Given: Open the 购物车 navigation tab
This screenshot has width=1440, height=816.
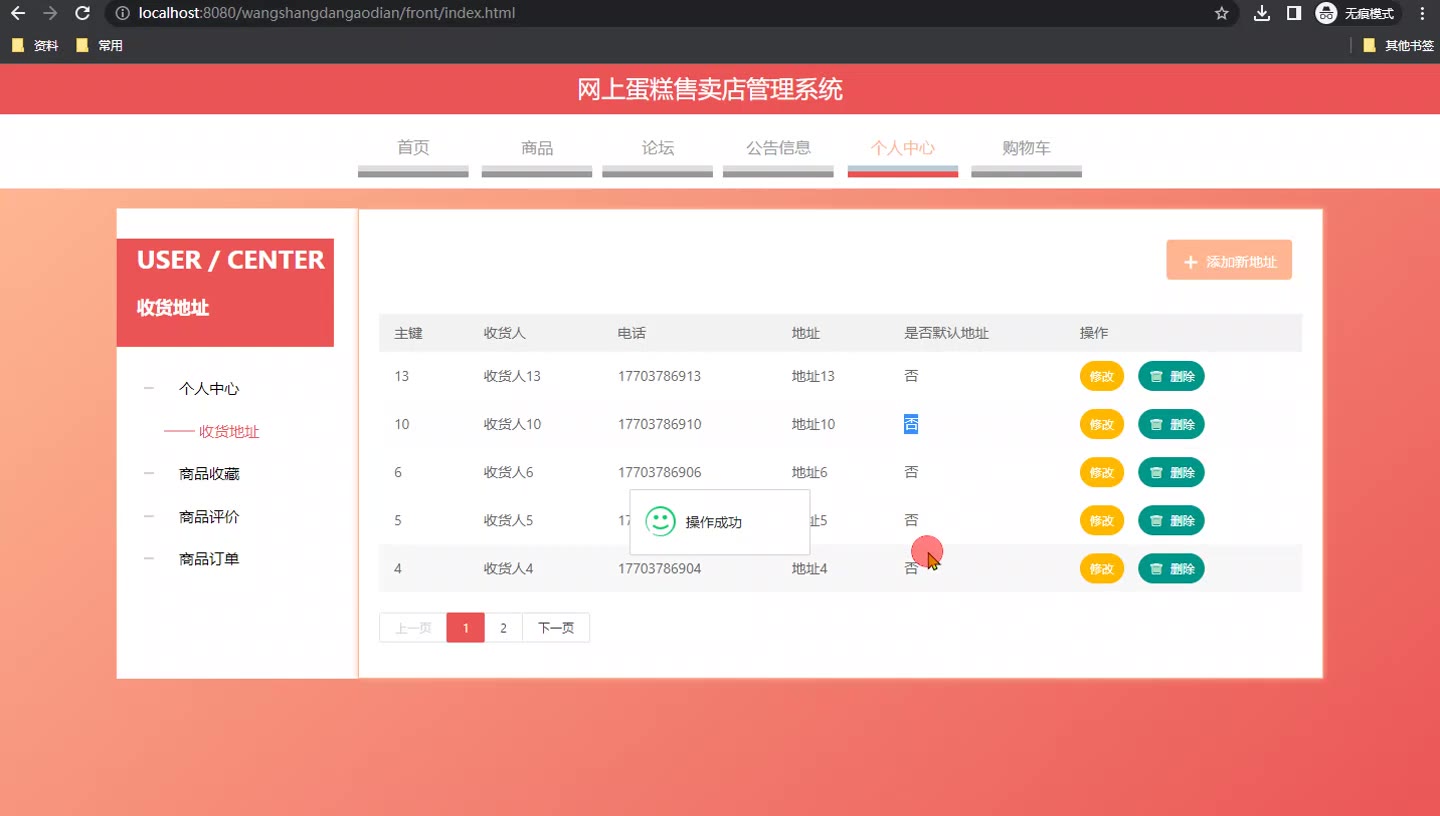Looking at the screenshot, I should 1026,148.
